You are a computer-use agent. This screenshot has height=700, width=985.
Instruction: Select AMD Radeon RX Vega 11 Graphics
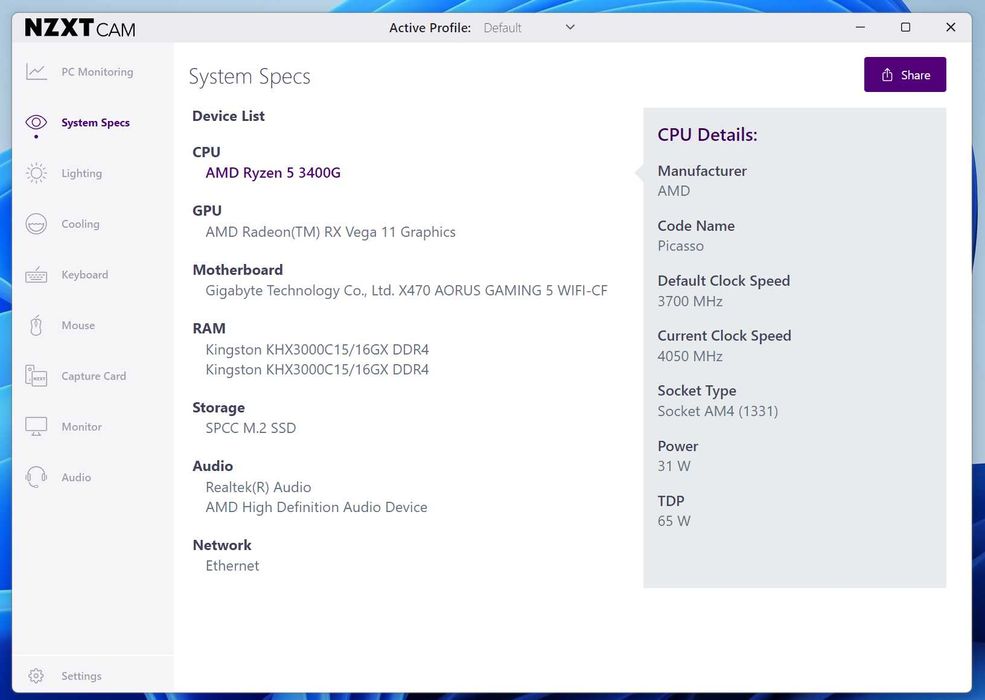pyautogui.click(x=330, y=232)
